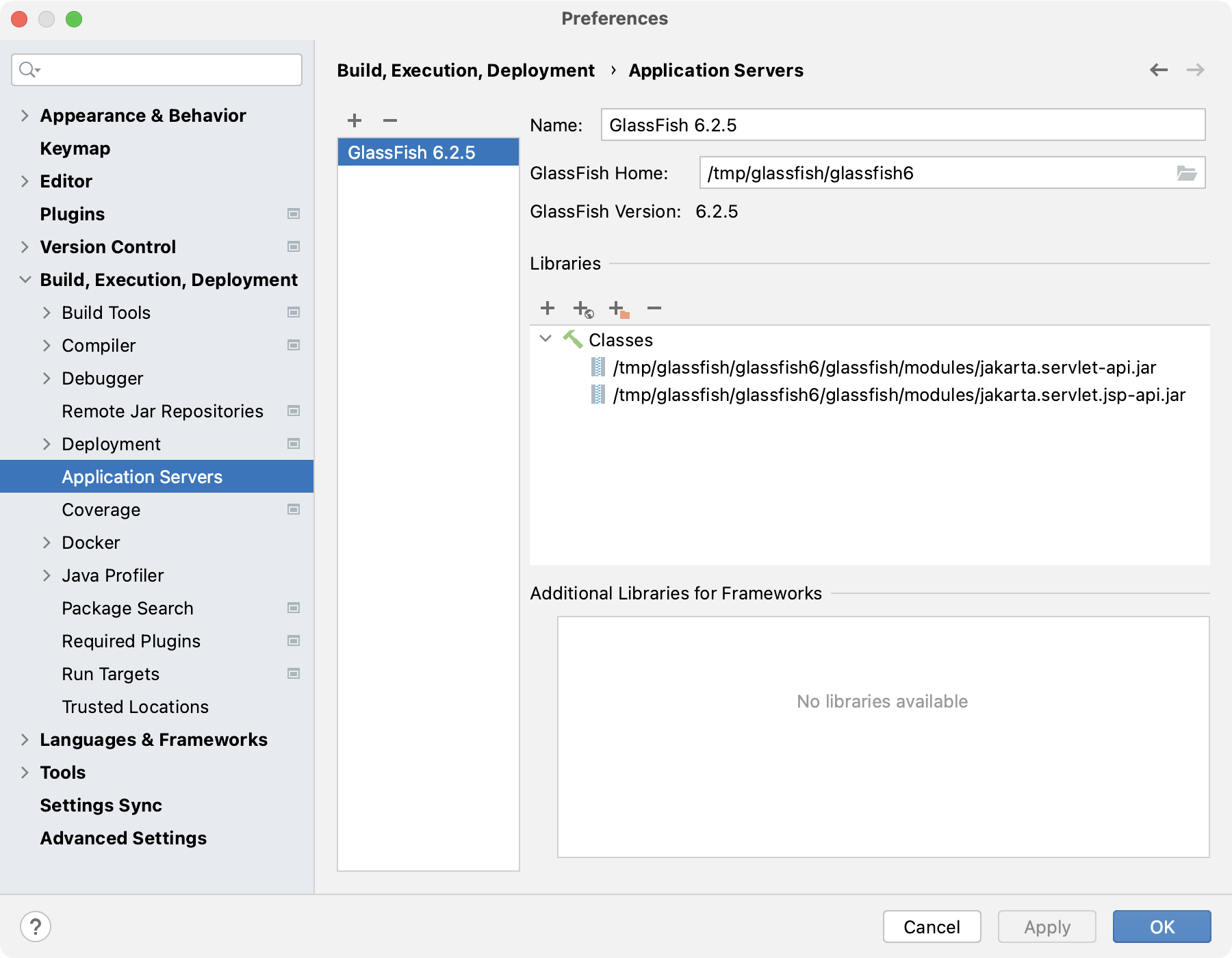Go forward with right arrow

[1196, 70]
